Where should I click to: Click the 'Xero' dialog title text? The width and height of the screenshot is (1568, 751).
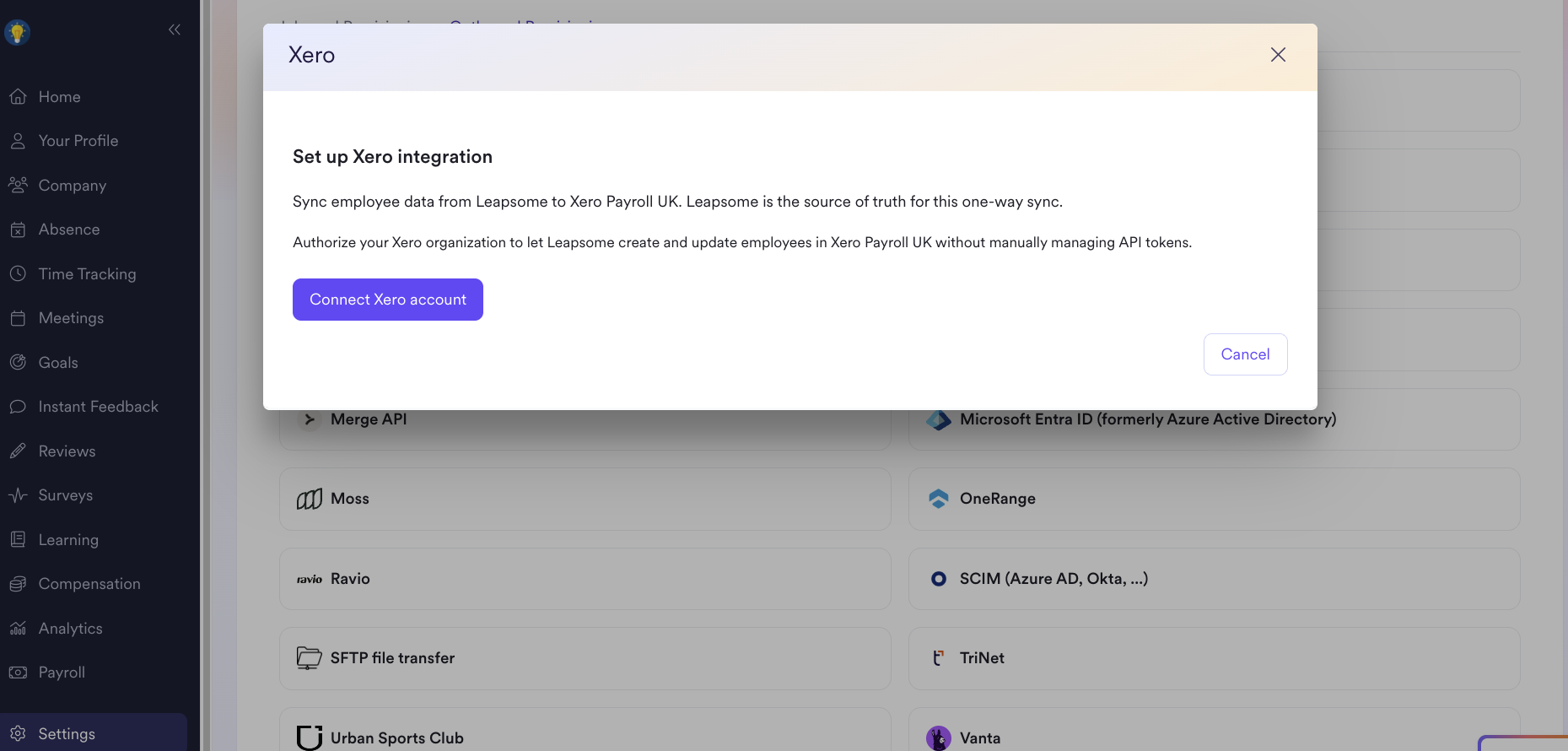pos(312,55)
